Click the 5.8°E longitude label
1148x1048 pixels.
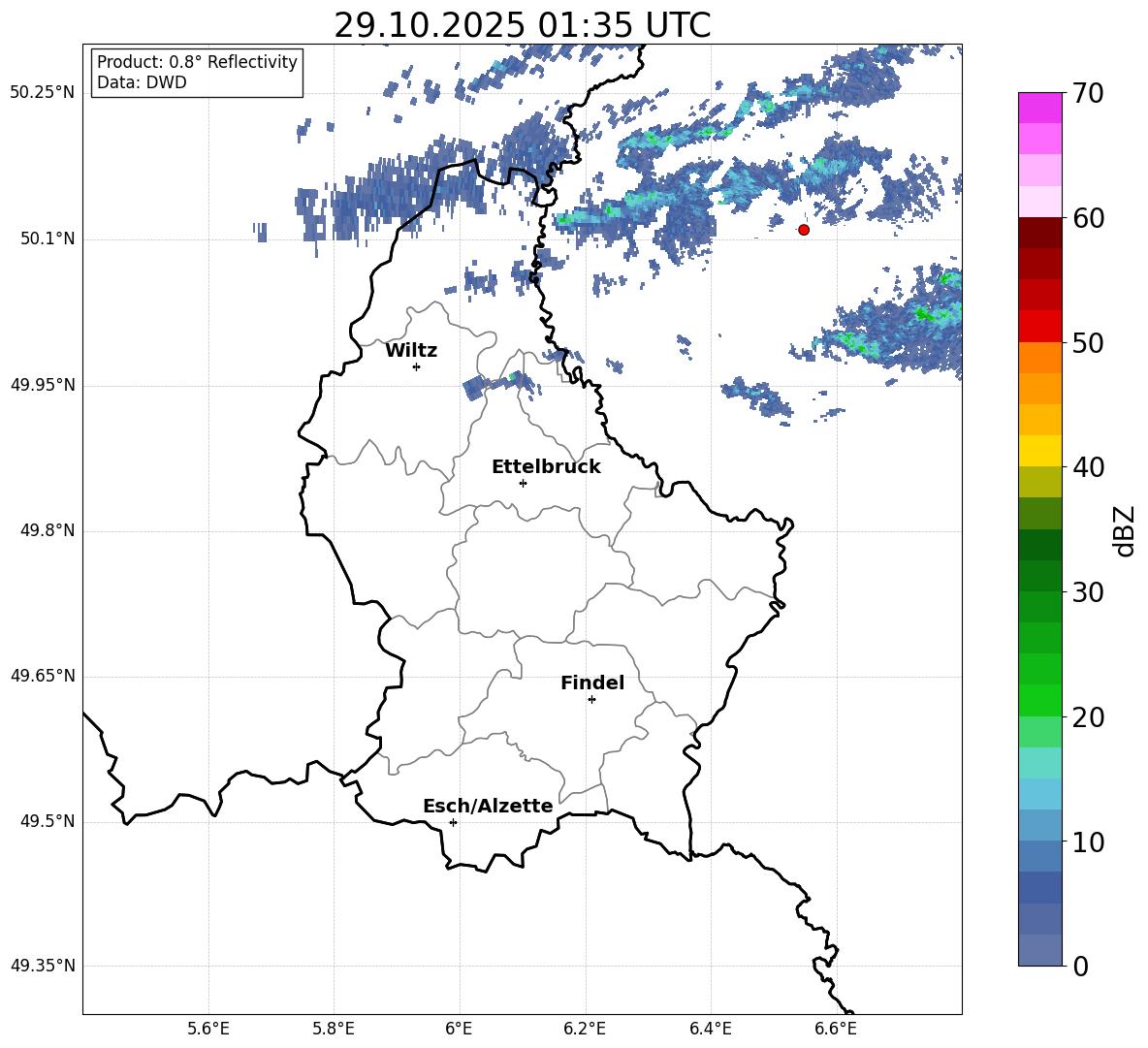pos(334,1029)
